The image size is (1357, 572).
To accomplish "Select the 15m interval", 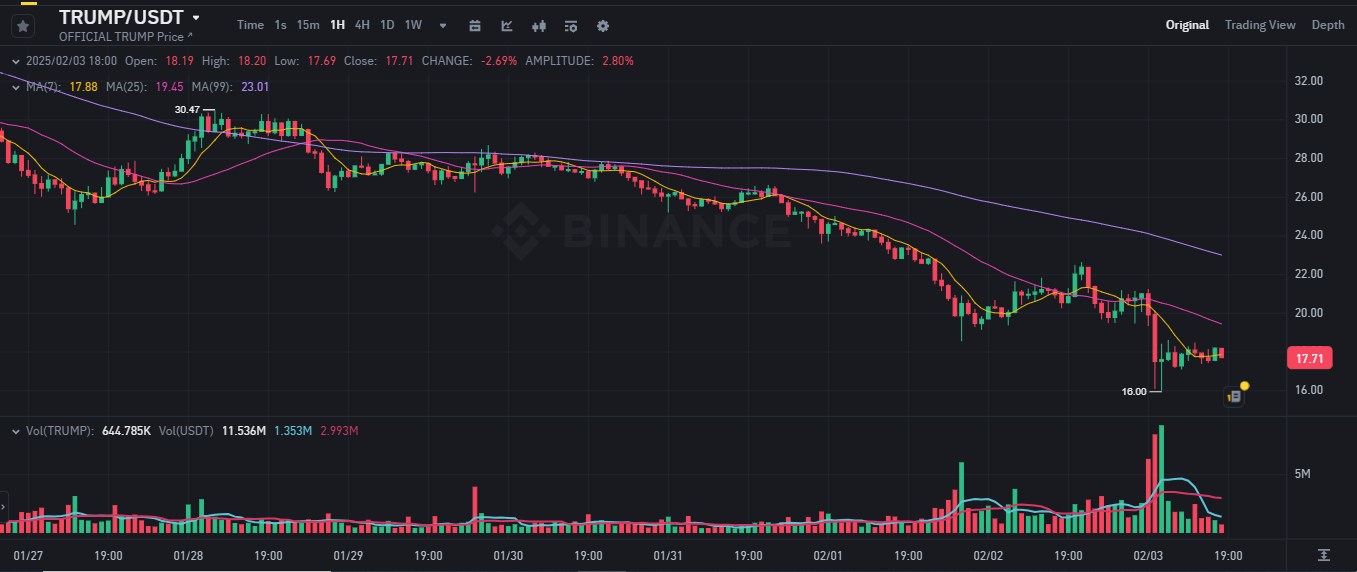I will [x=308, y=25].
